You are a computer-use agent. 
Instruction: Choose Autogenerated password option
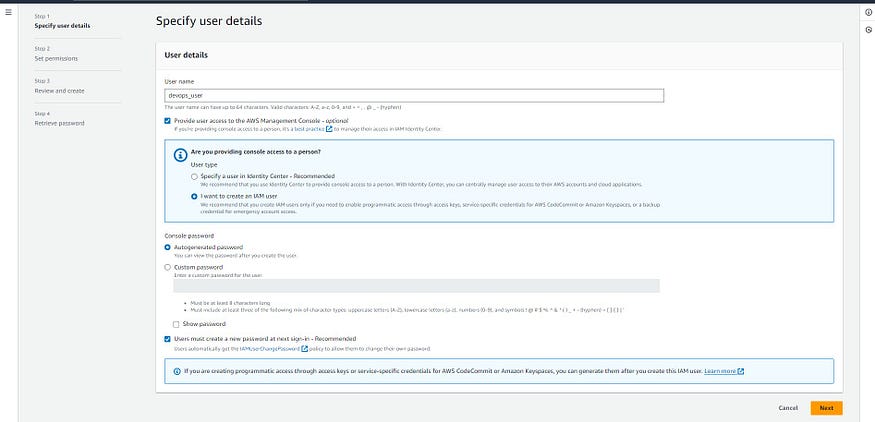(x=167, y=247)
